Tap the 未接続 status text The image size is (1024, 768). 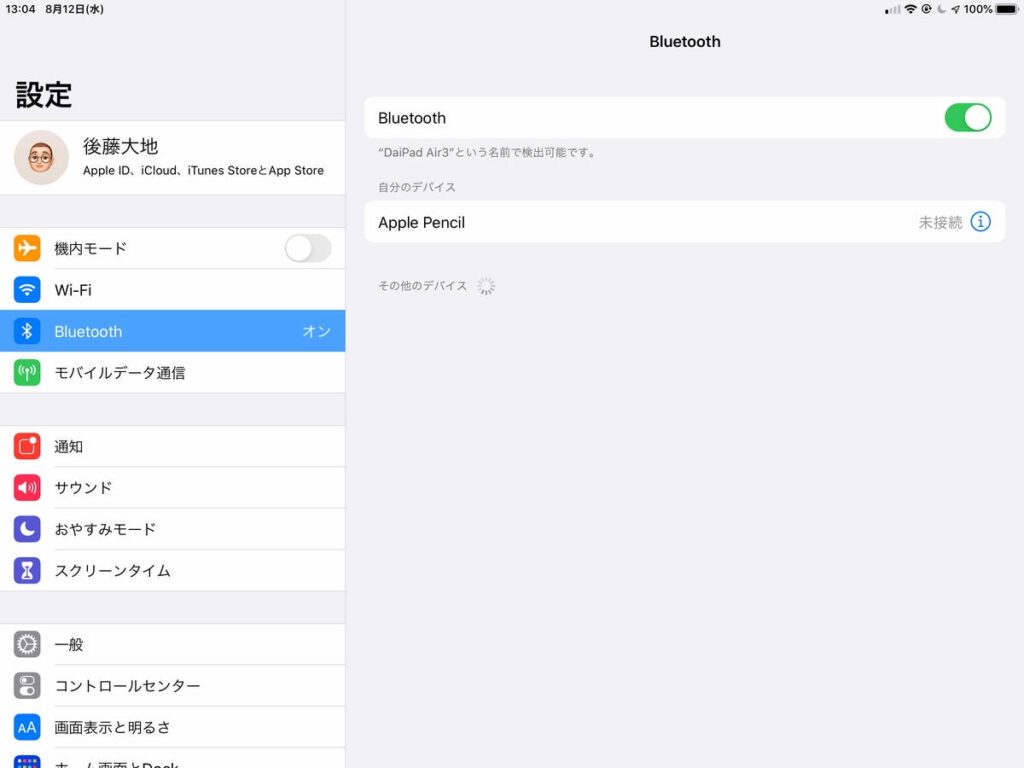coord(940,223)
